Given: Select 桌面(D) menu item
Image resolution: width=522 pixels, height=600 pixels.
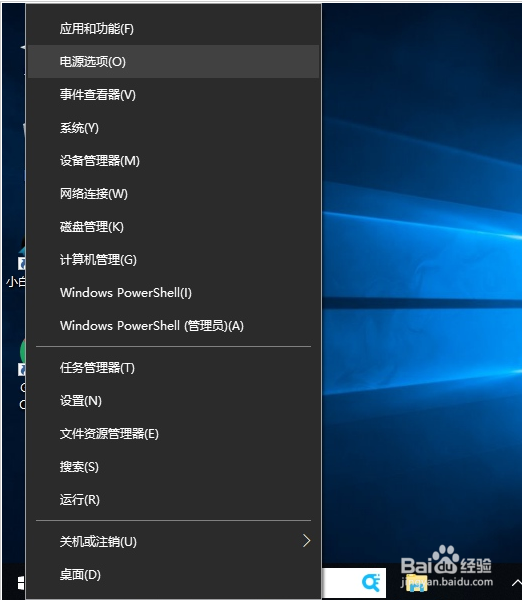Looking at the screenshot, I should tap(173, 574).
